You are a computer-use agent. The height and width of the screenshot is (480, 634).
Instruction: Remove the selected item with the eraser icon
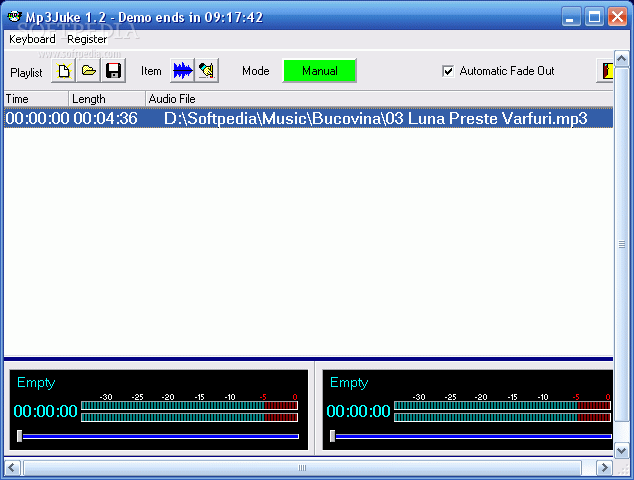tap(207, 71)
